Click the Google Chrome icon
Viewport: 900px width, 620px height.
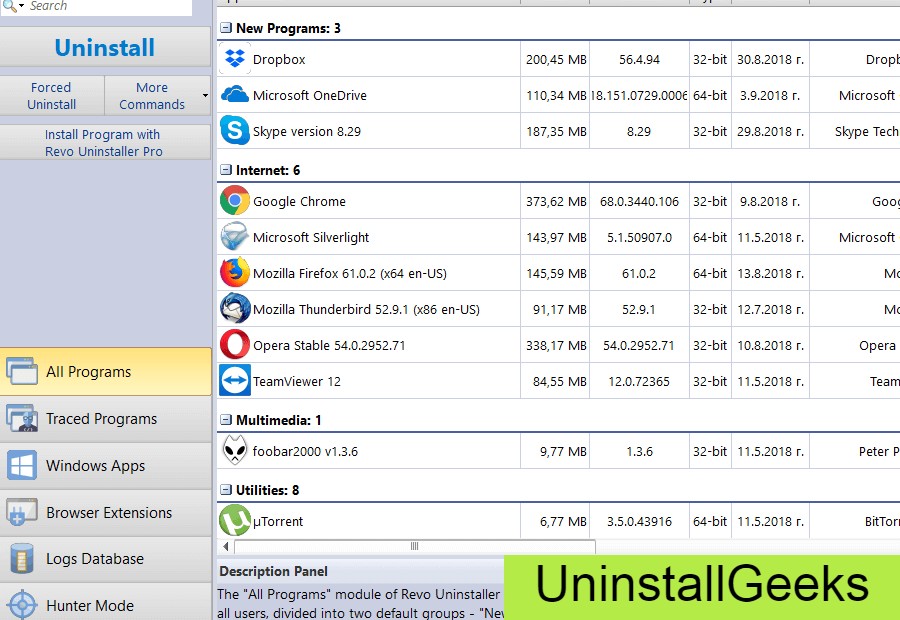coord(235,200)
